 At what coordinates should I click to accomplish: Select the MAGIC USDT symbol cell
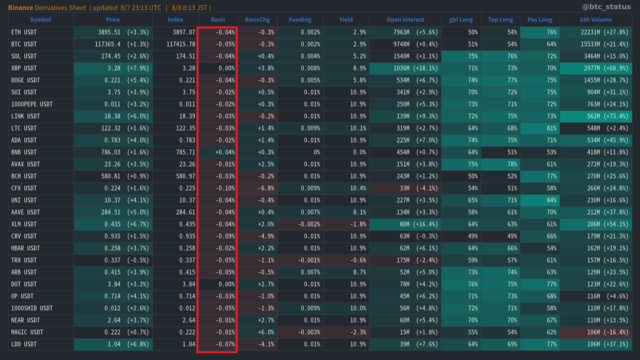point(41,332)
